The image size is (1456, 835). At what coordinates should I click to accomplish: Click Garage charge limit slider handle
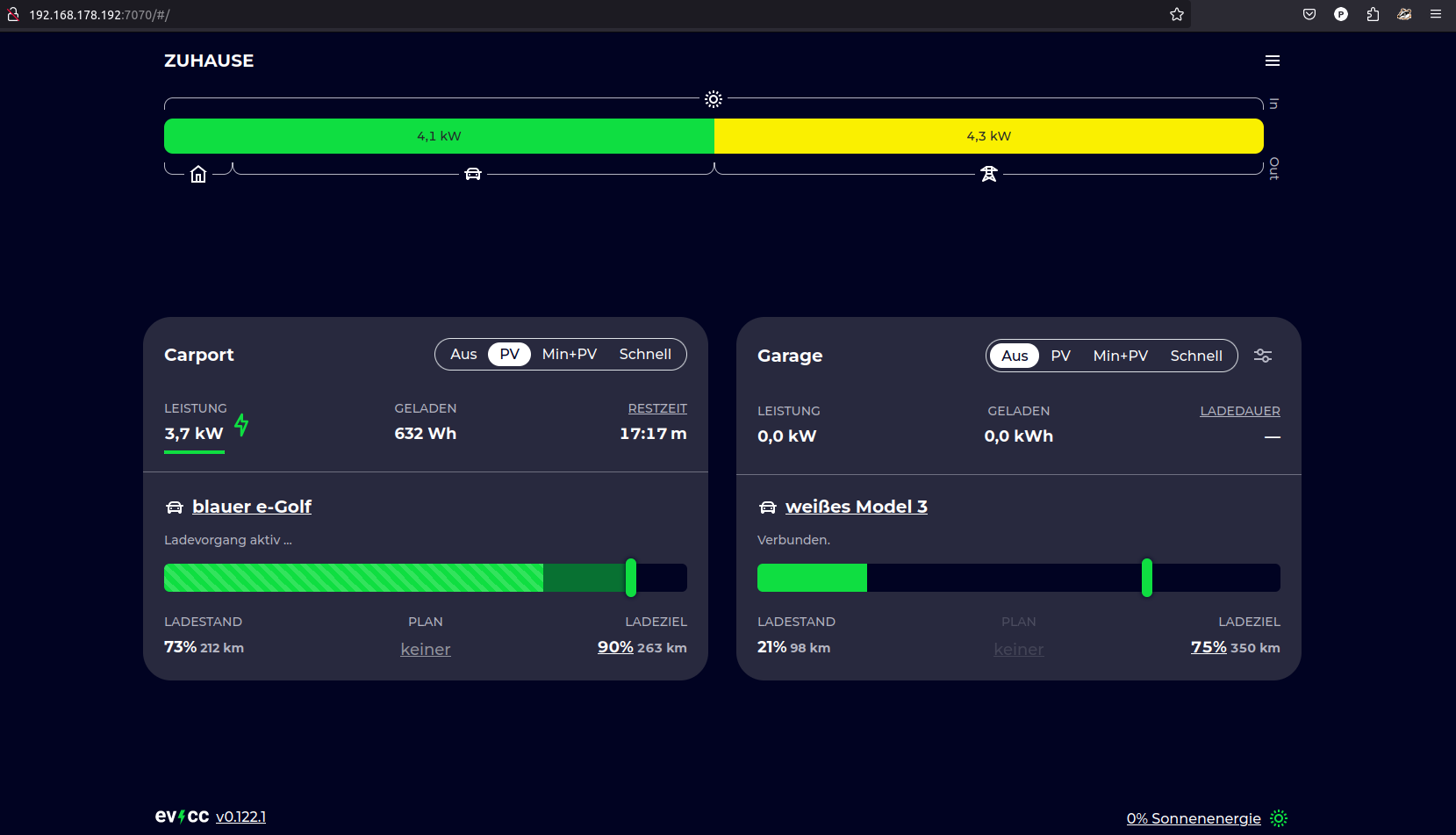[x=1146, y=578]
